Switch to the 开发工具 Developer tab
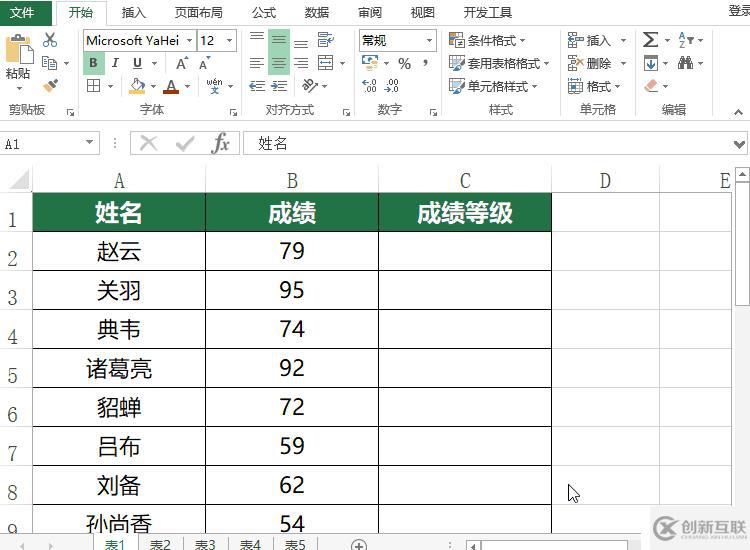The width and height of the screenshot is (750, 550). click(487, 12)
